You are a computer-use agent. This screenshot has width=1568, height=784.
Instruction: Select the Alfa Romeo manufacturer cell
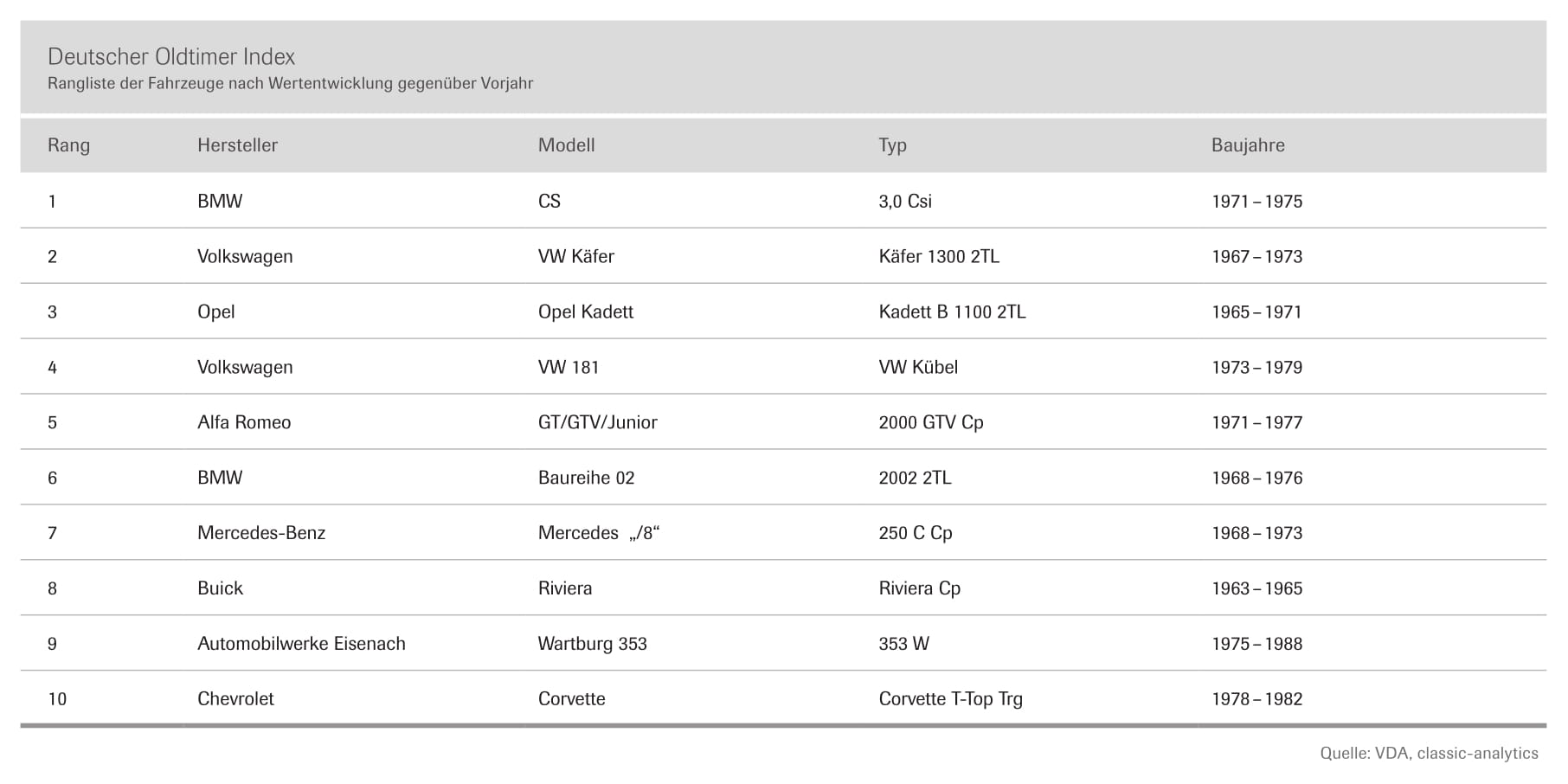244,422
